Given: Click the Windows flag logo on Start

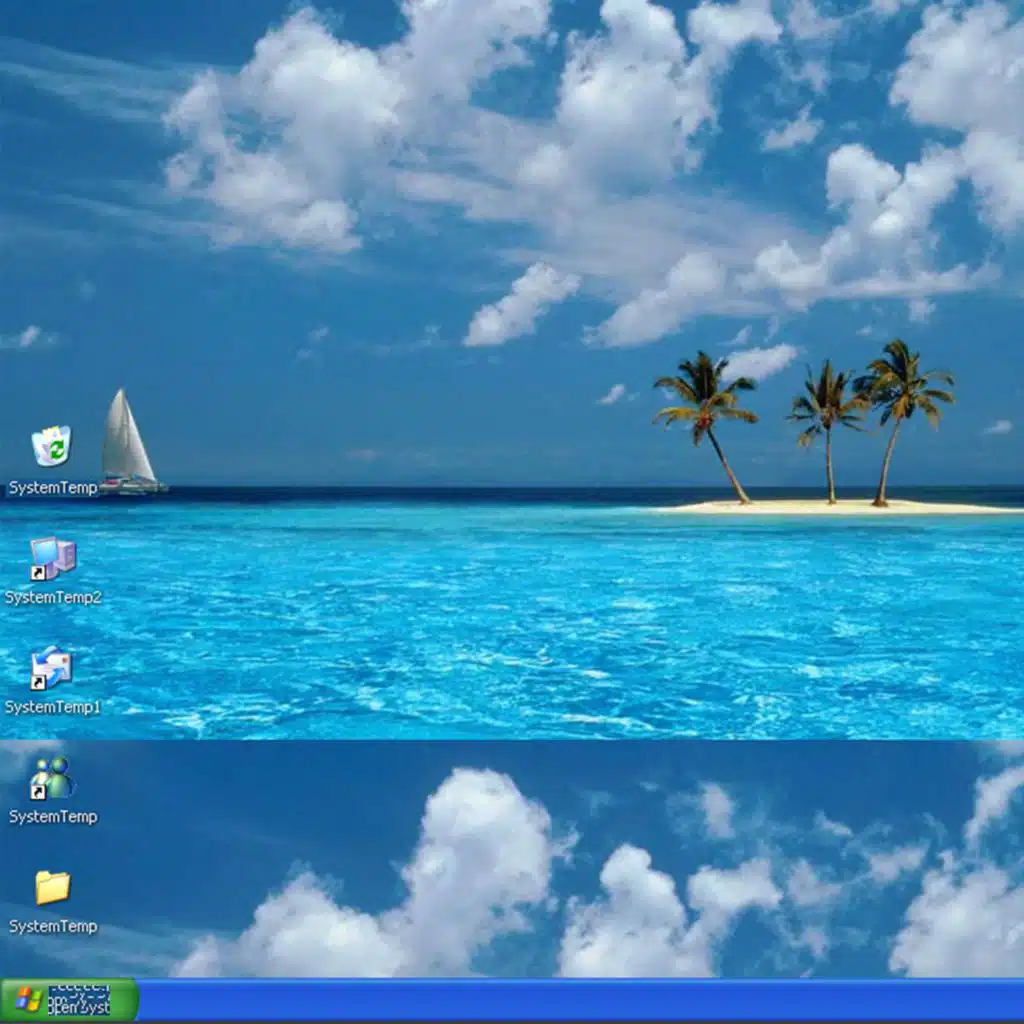Looking at the screenshot, I should point(28,1000).
